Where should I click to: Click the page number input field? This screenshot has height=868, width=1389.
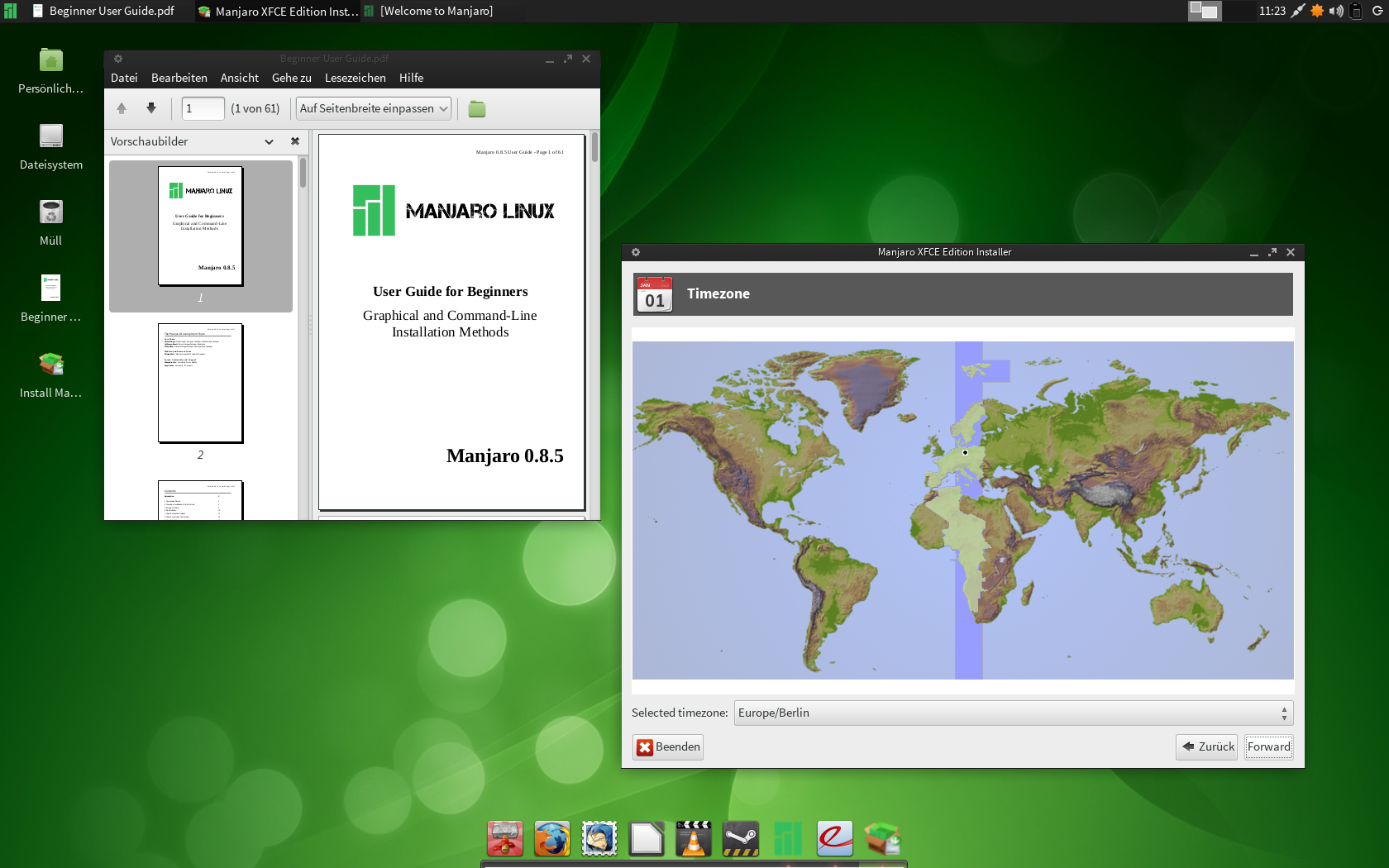point(203,108)
